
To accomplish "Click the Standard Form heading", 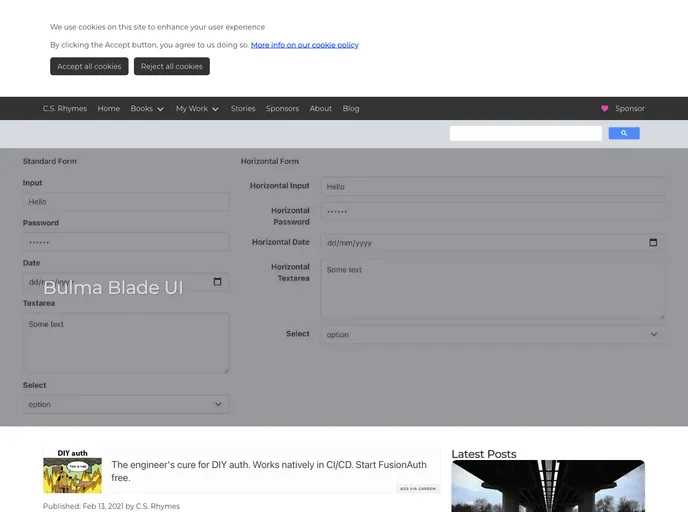I will (x=50, y=161).
